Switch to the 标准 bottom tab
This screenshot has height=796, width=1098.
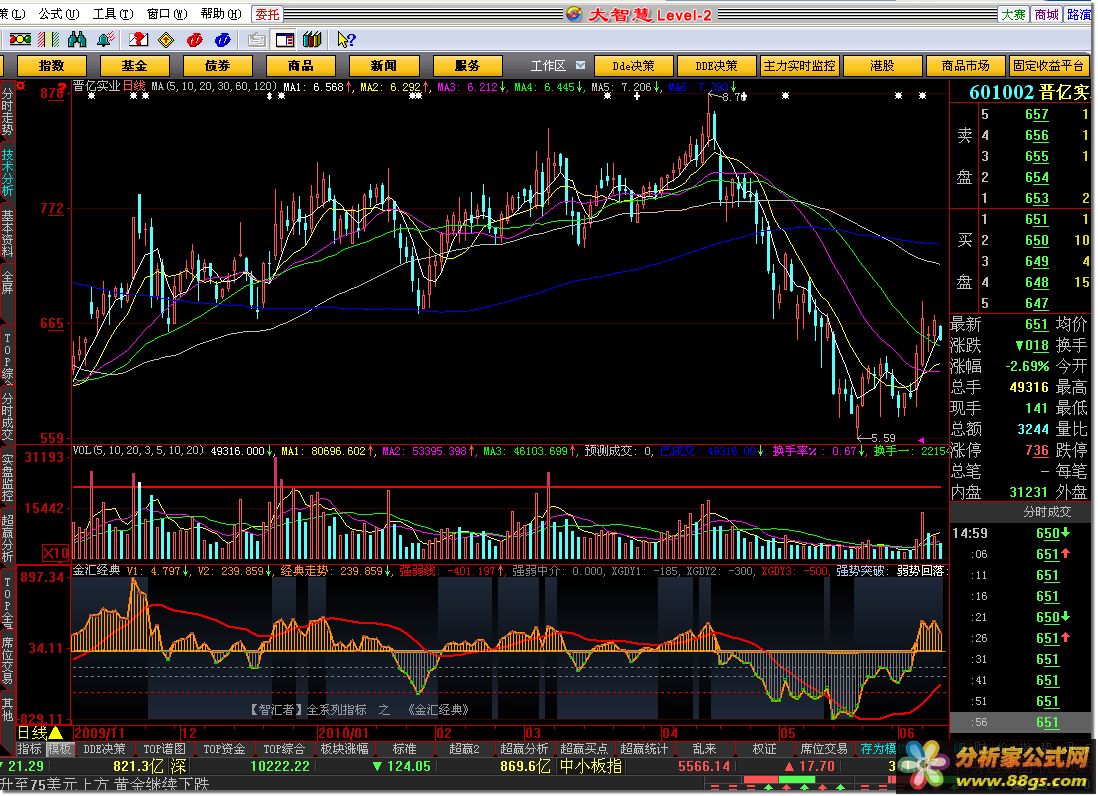pos(404,749)
